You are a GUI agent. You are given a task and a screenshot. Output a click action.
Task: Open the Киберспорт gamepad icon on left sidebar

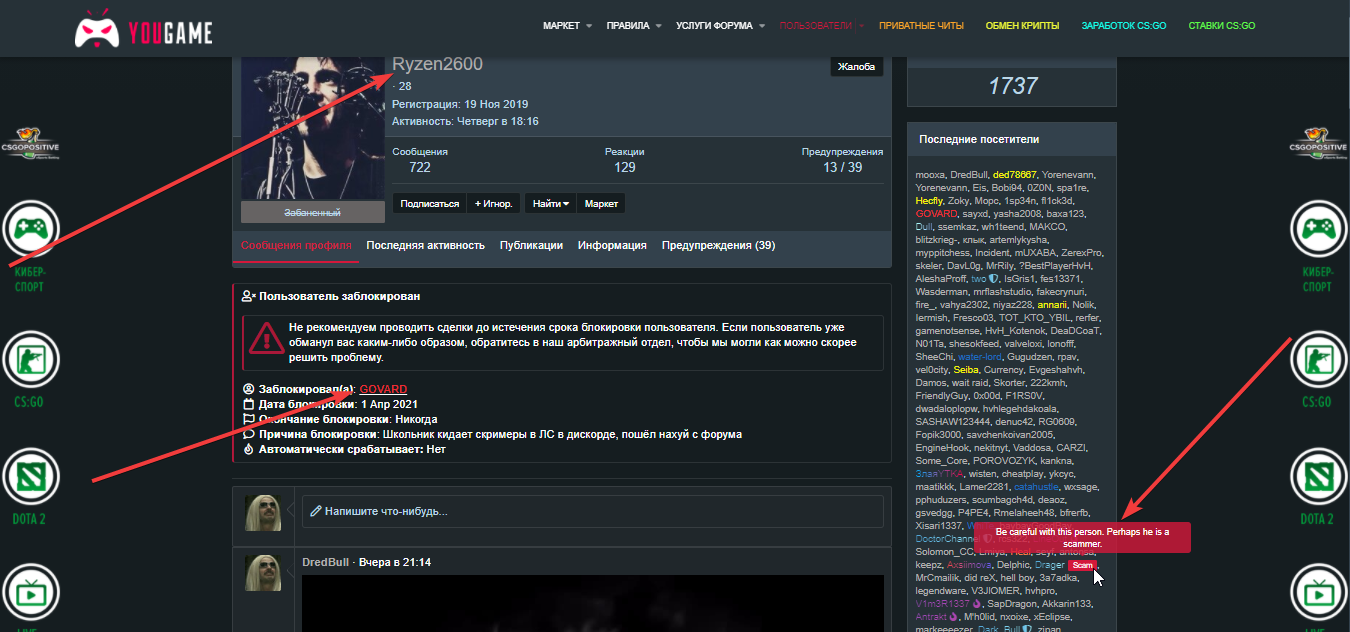pyautogui.click(x=31, y=228)
